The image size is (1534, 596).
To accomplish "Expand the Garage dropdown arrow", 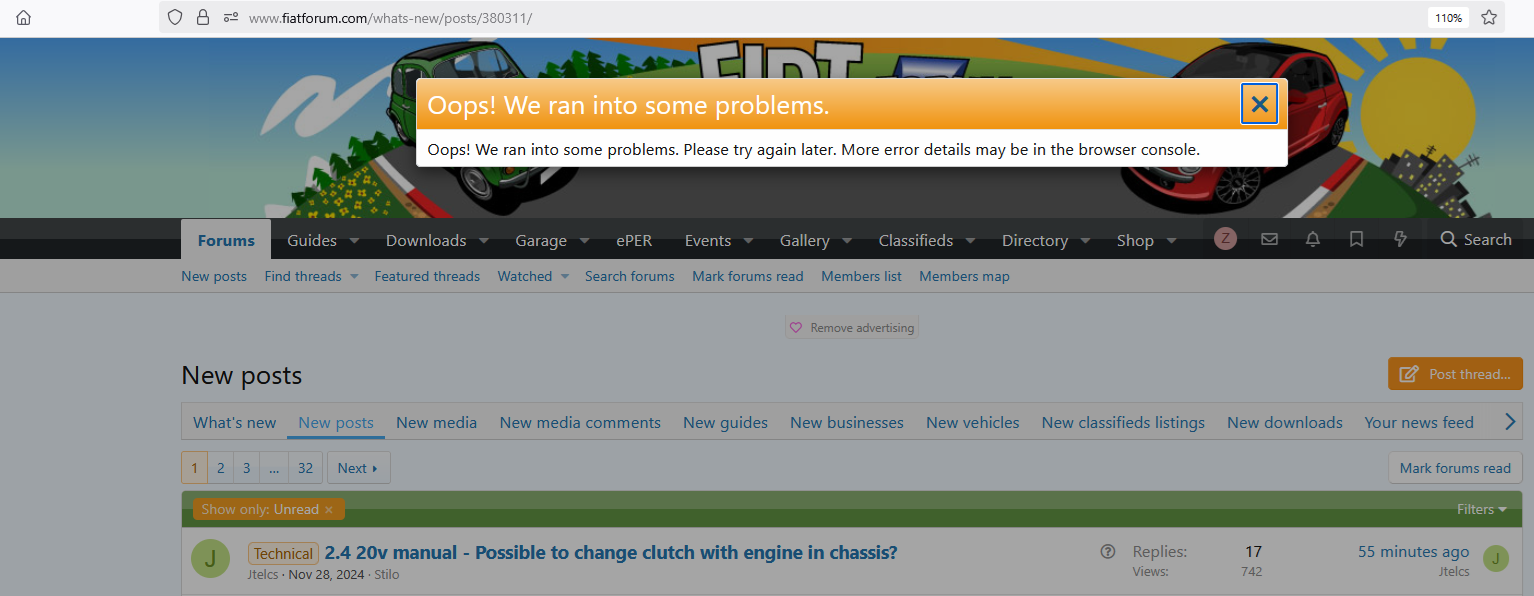I will click(584, 240).
